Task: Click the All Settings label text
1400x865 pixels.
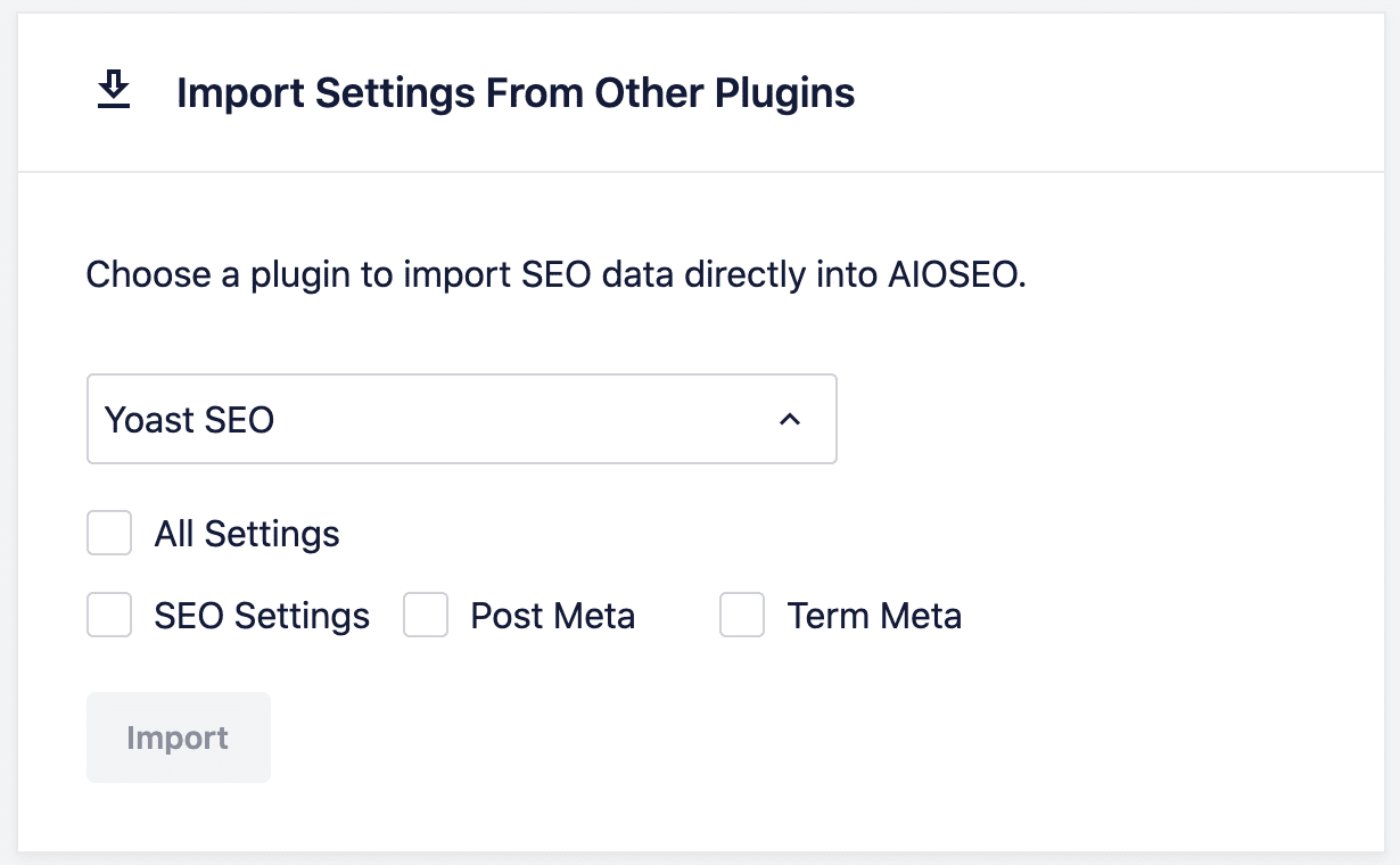Action: click(246, 534)
